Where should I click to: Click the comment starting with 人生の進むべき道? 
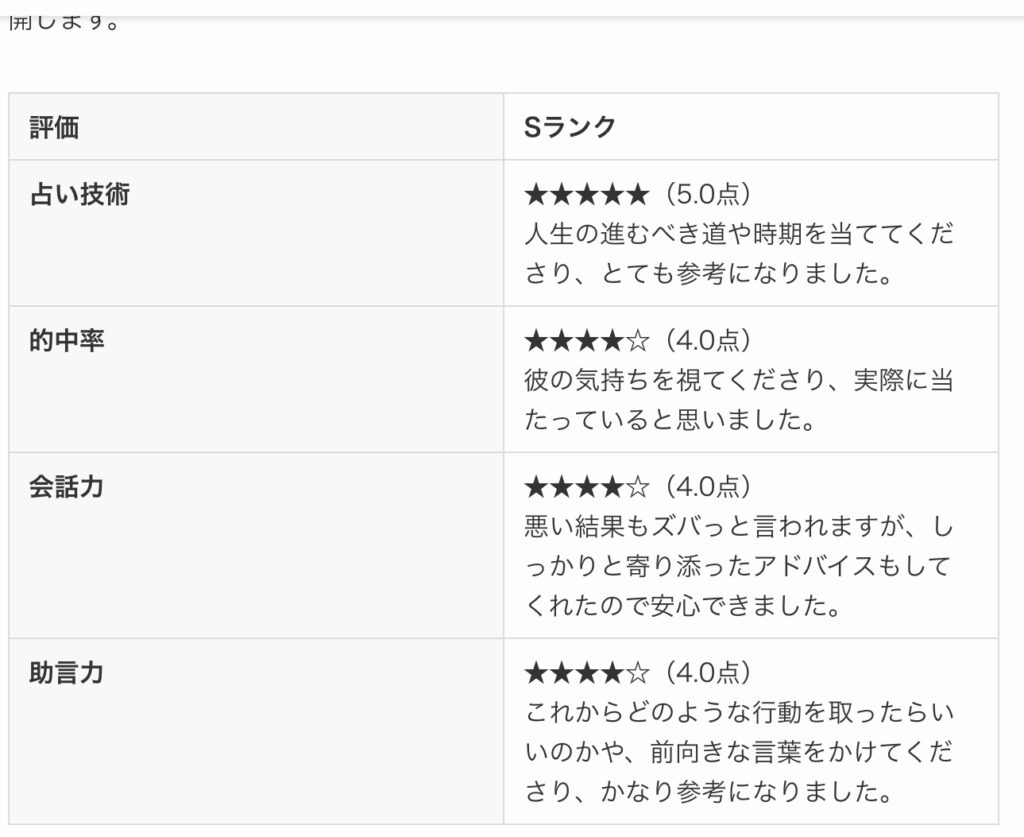click(738, 254)
